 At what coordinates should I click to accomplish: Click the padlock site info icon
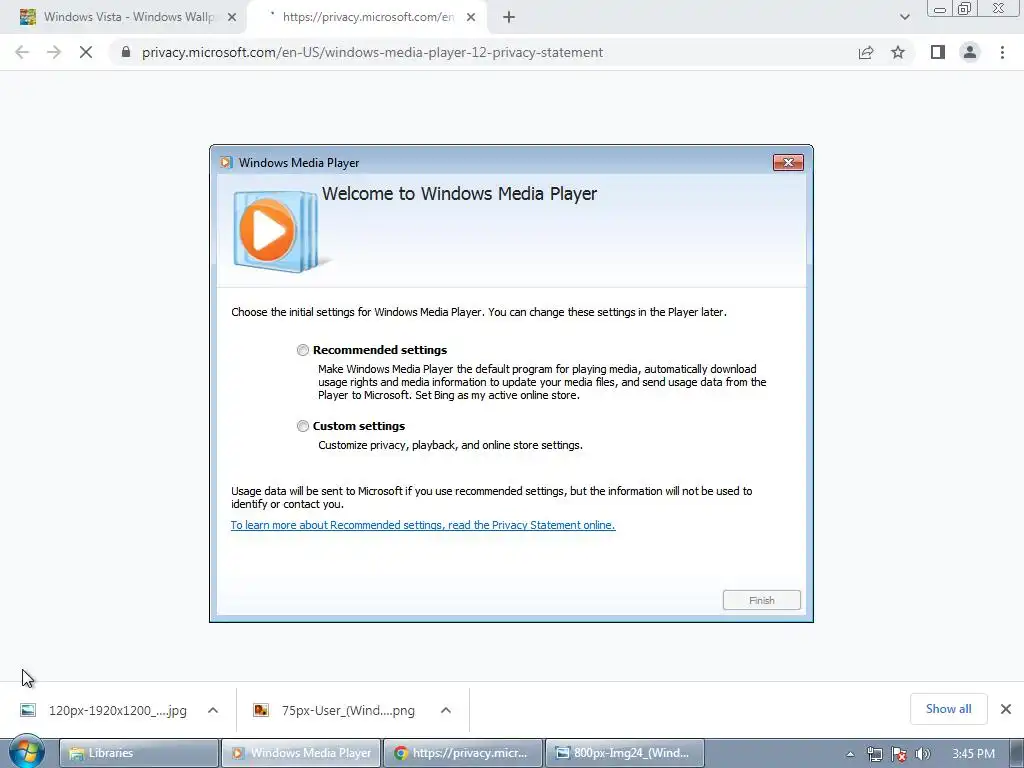[x=126, y=52]
